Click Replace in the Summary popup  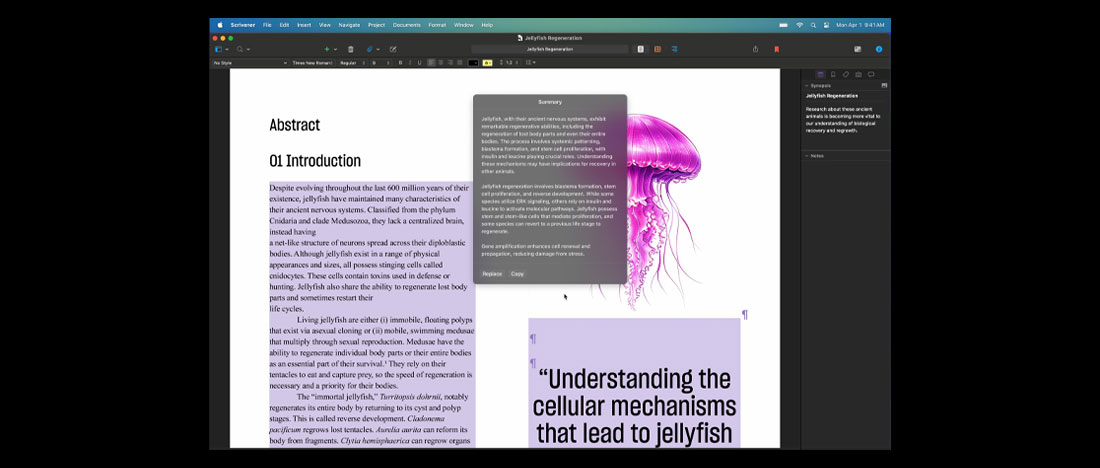pos(492,273)
